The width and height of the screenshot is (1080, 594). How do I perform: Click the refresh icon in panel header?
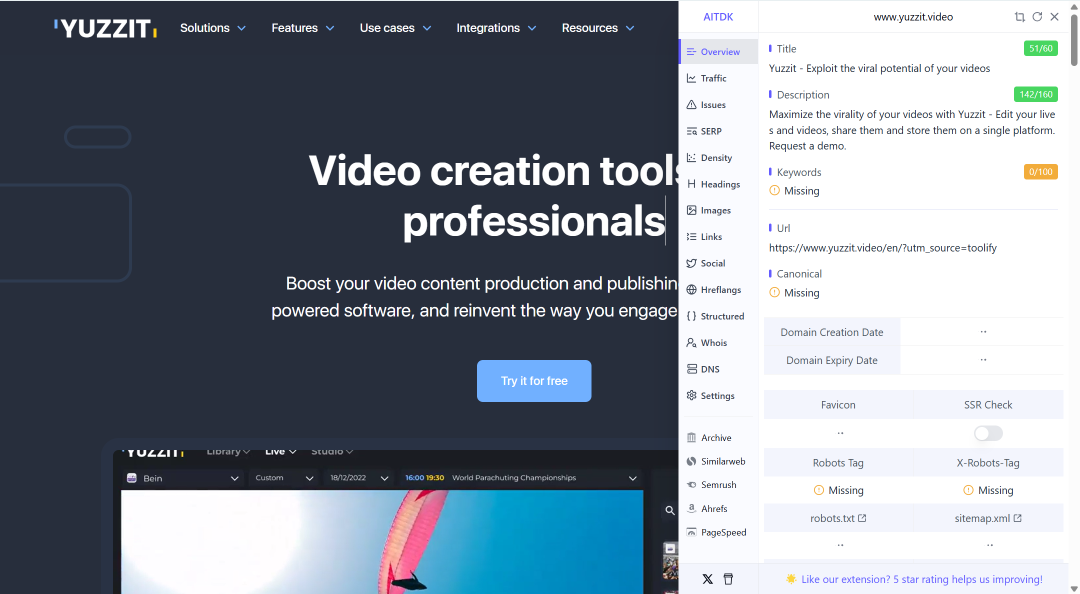click(1037, 17)
